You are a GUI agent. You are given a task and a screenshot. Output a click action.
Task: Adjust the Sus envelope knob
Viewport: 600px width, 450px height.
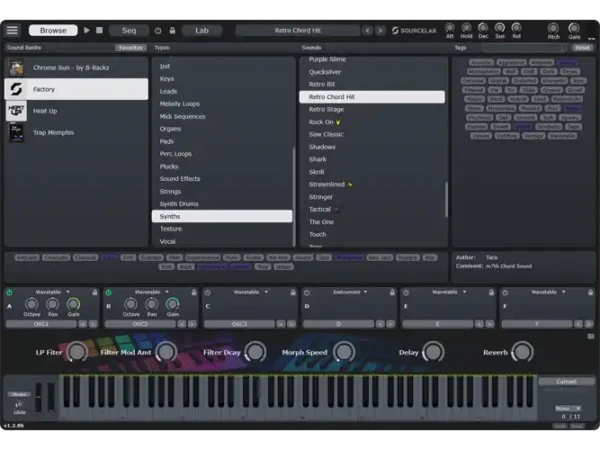(x=500, y=28)
